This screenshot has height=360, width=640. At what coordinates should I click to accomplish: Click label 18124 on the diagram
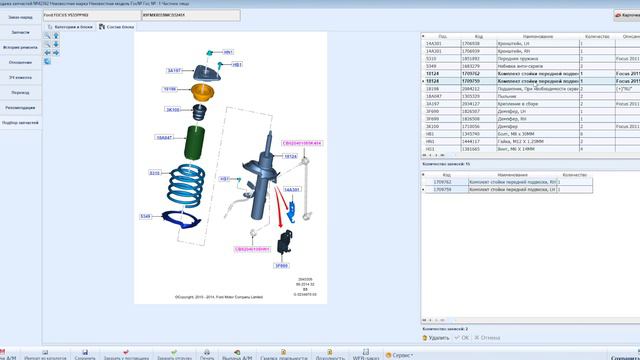[x=290, y=156]
